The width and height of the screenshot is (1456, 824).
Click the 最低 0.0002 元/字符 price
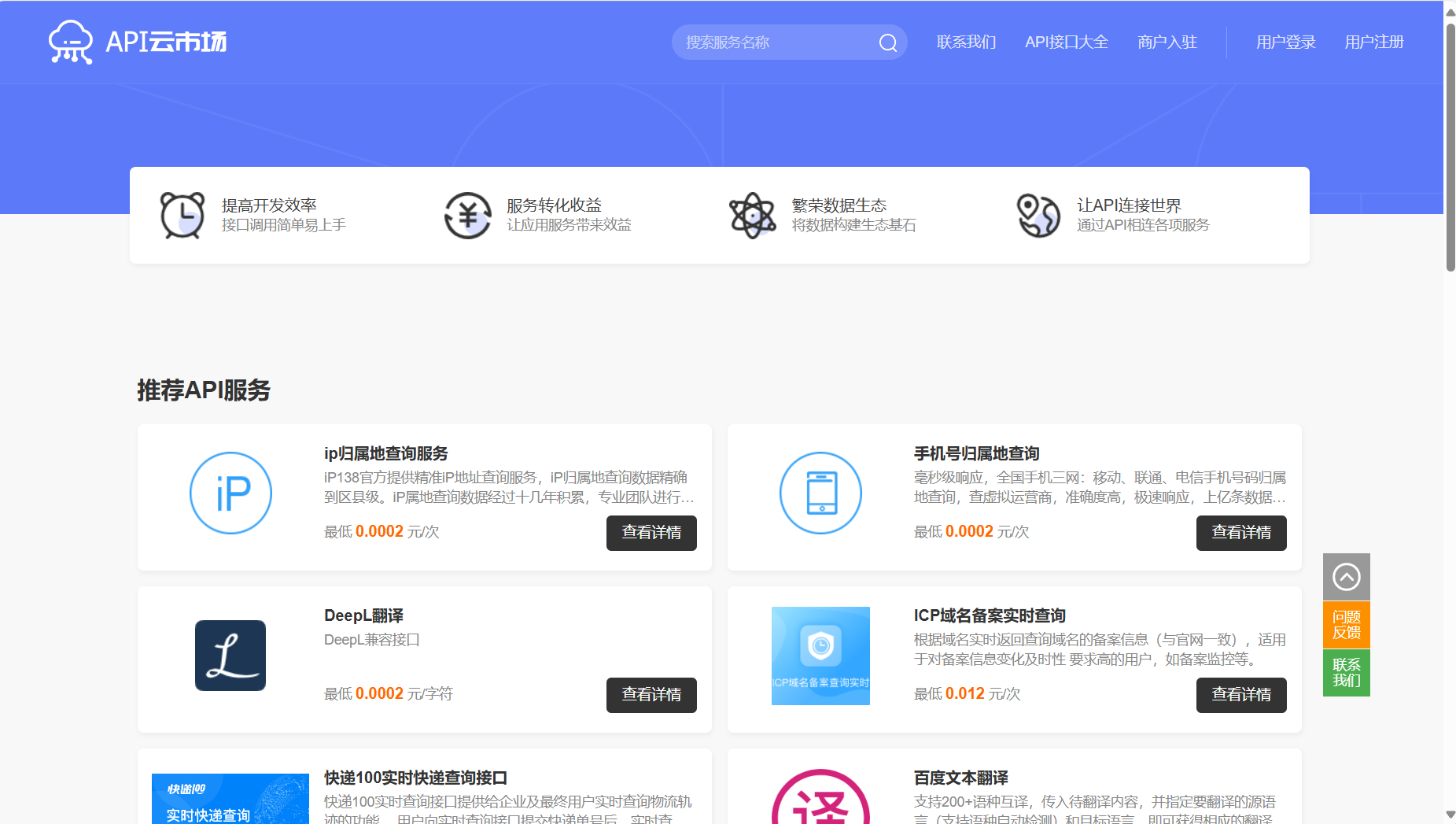(389, 694)
